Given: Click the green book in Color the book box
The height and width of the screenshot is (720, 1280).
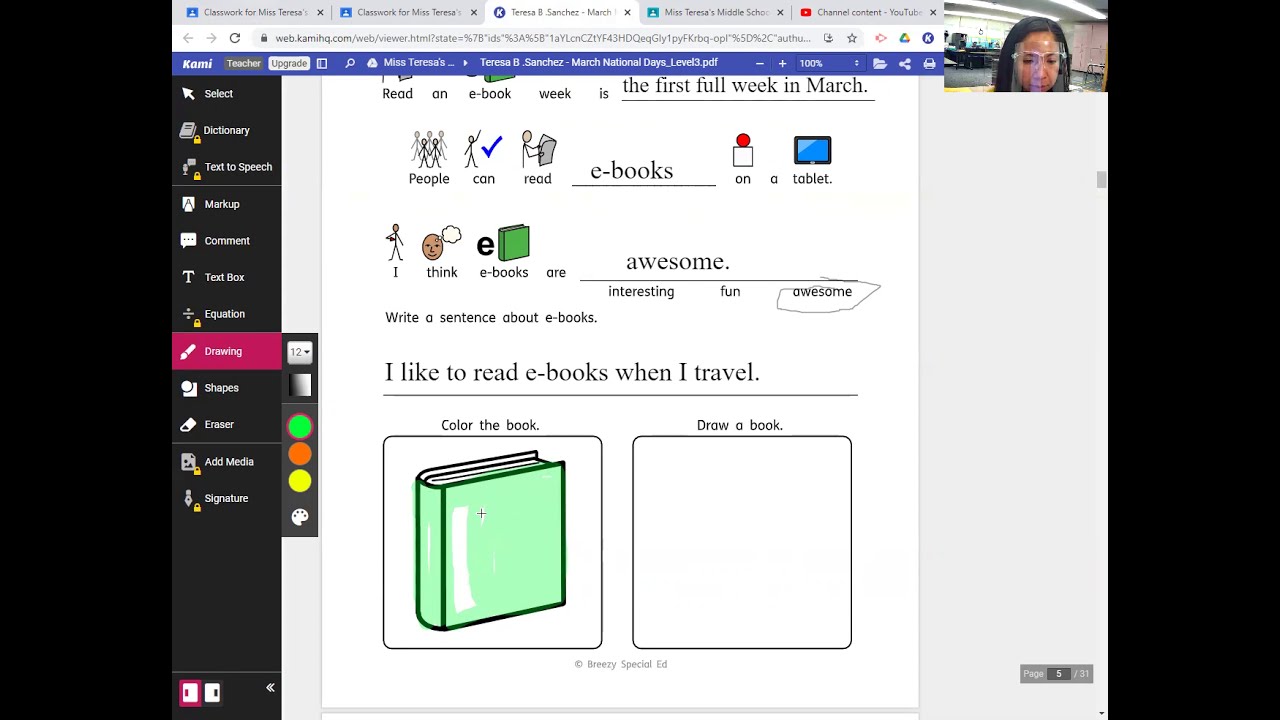Looking at the screenshot, I should (491, 541).
